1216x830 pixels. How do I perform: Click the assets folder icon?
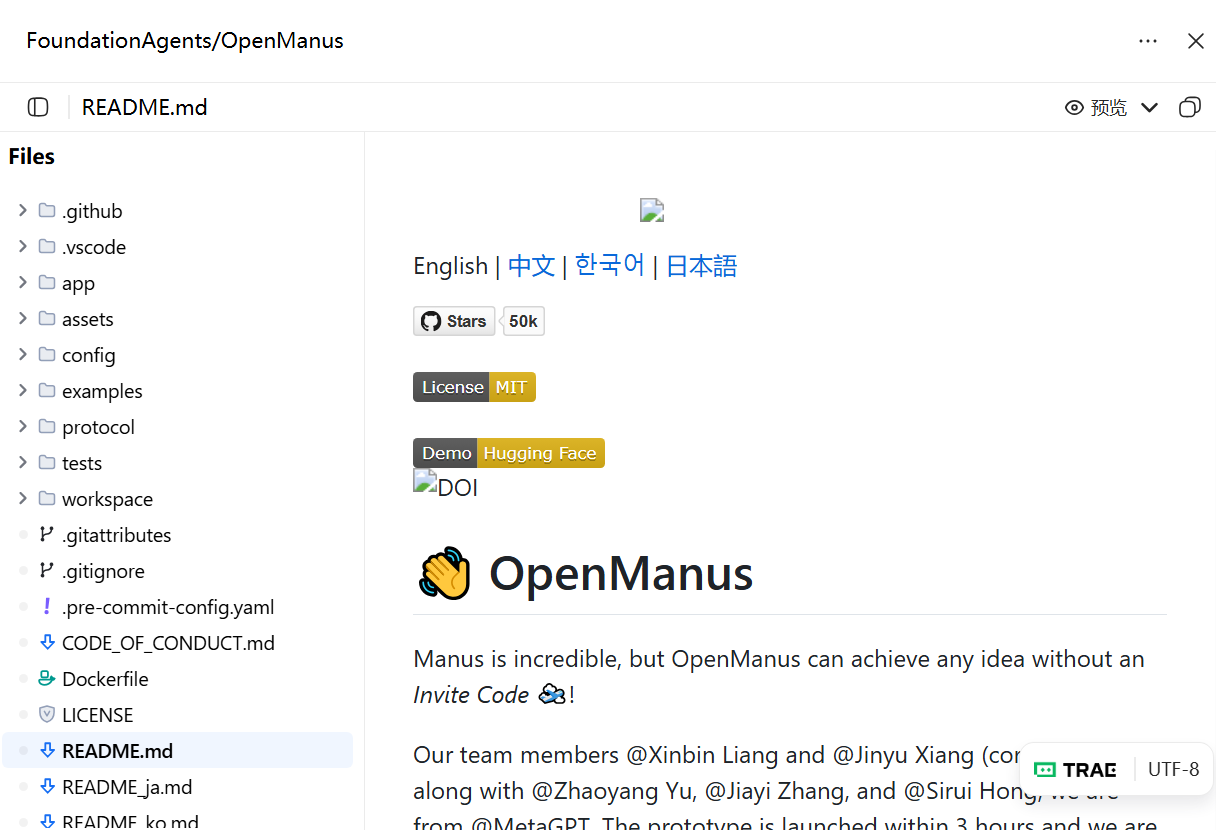(x=47, y=318)
